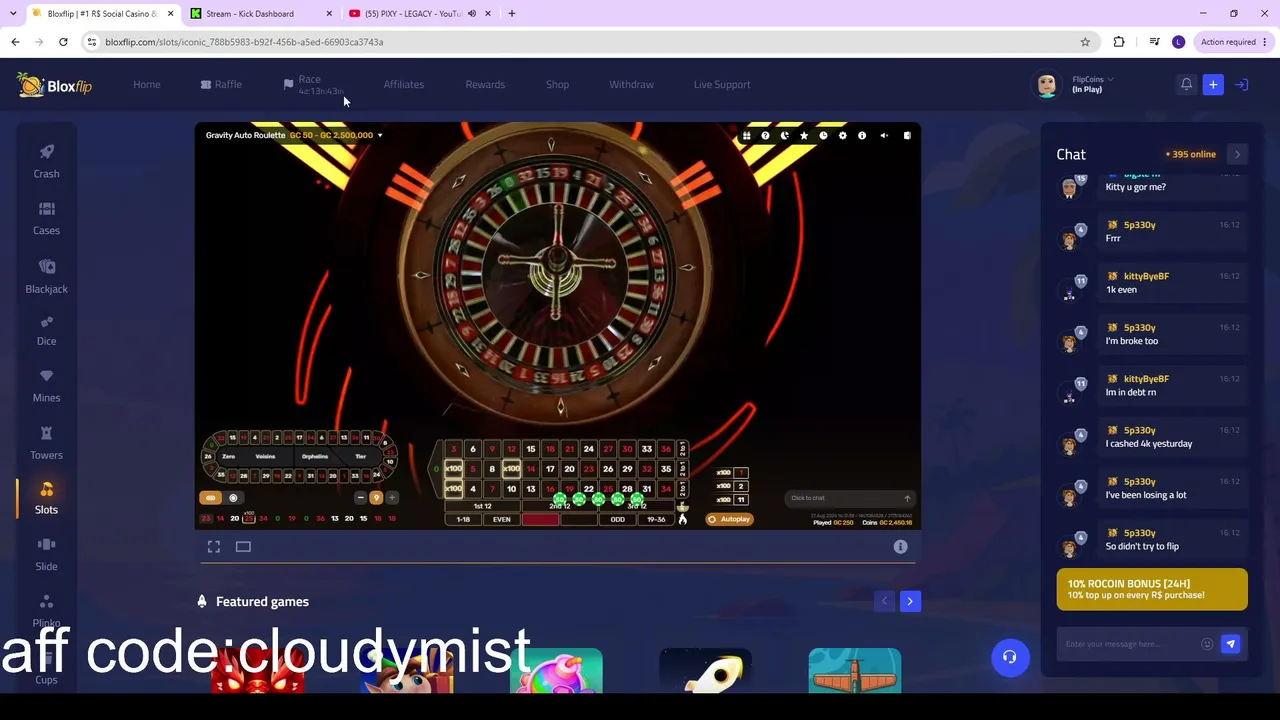Open the roulette settings gear
This screenshot has width=1280, height=720.
[842, 136]
